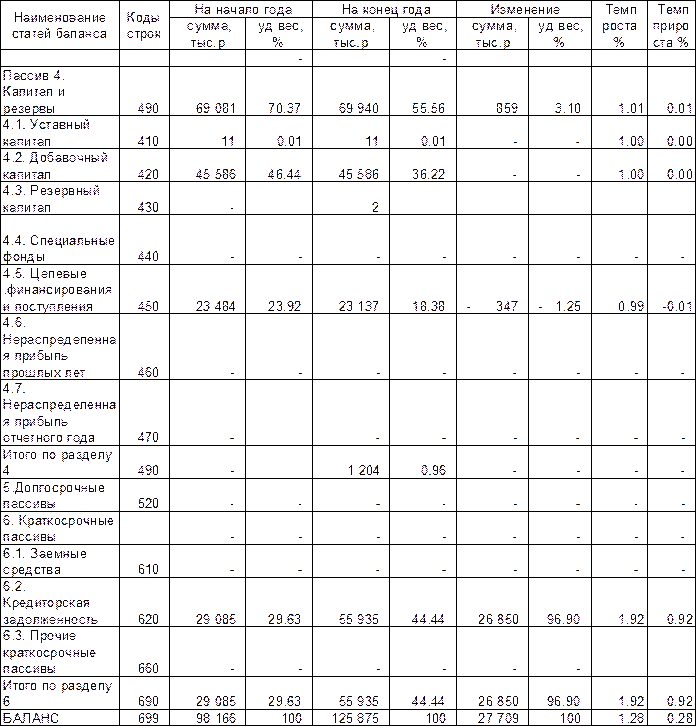This screenshot has width=696, height=726.
Task: Click the row label 'БАЛАНС'
Action: [x=31, y=718]
